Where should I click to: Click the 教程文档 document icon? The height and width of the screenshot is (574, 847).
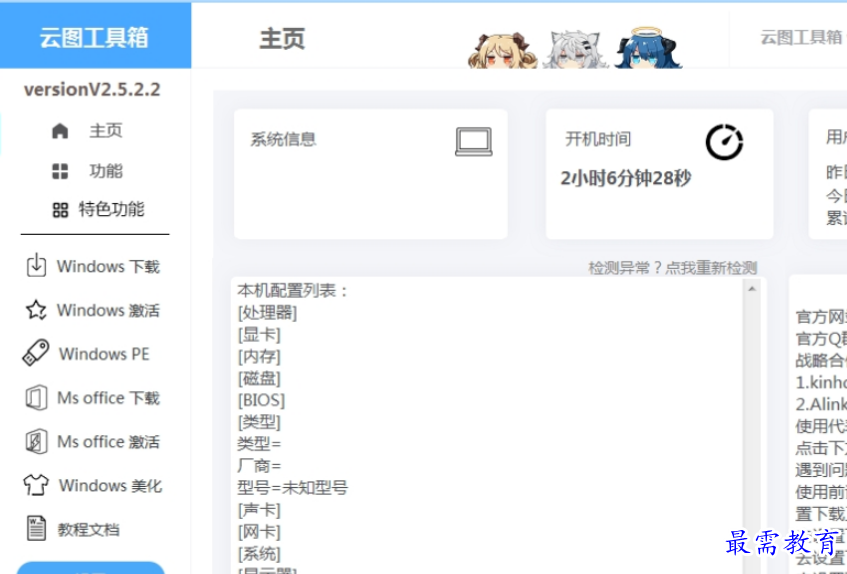36,529
